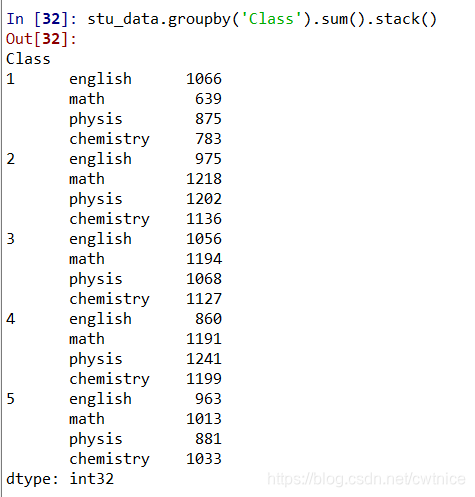
Task: Select value 975 for class 2 english
Action: tap(208, 159)
